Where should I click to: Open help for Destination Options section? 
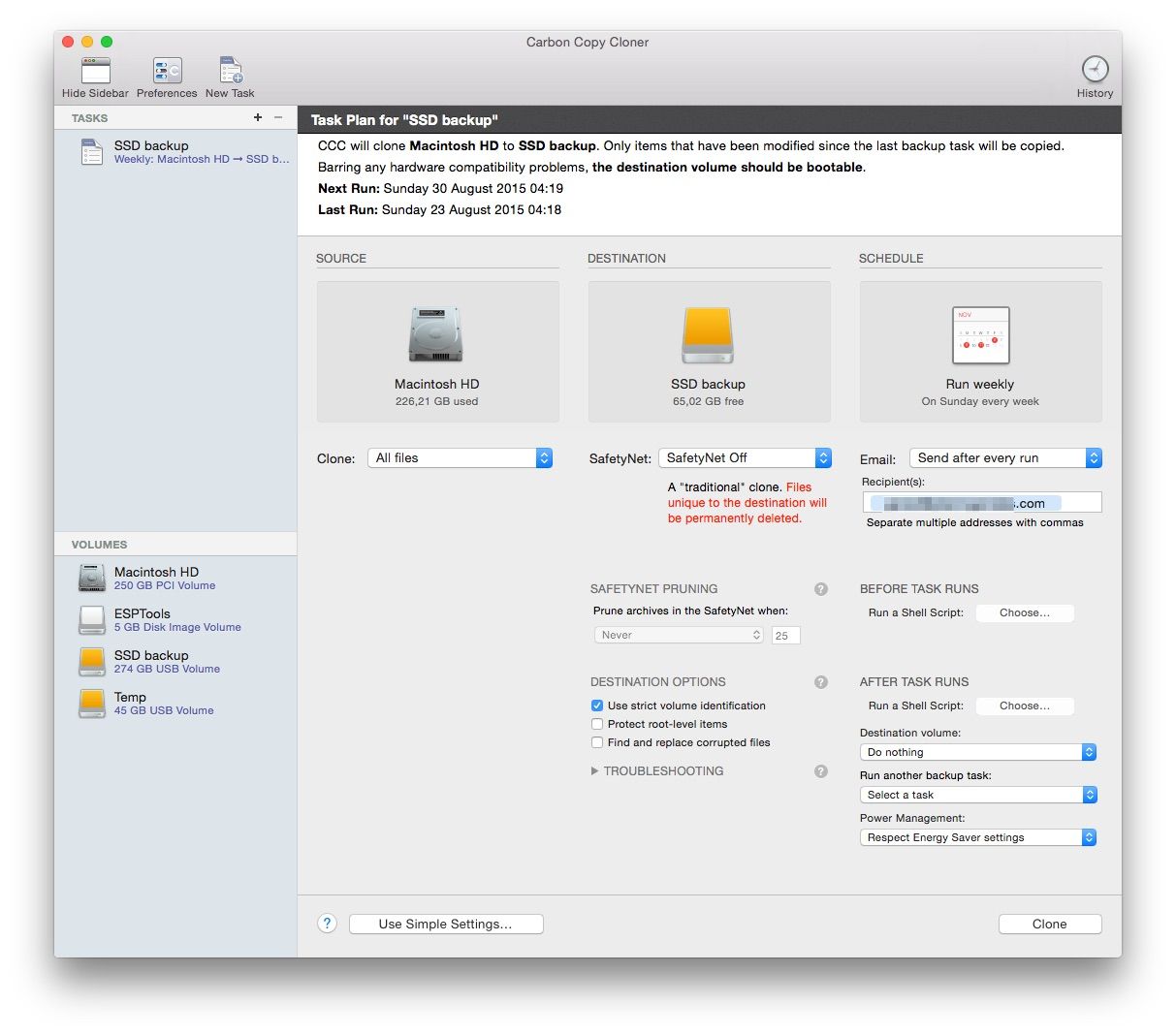pos(821,682)
